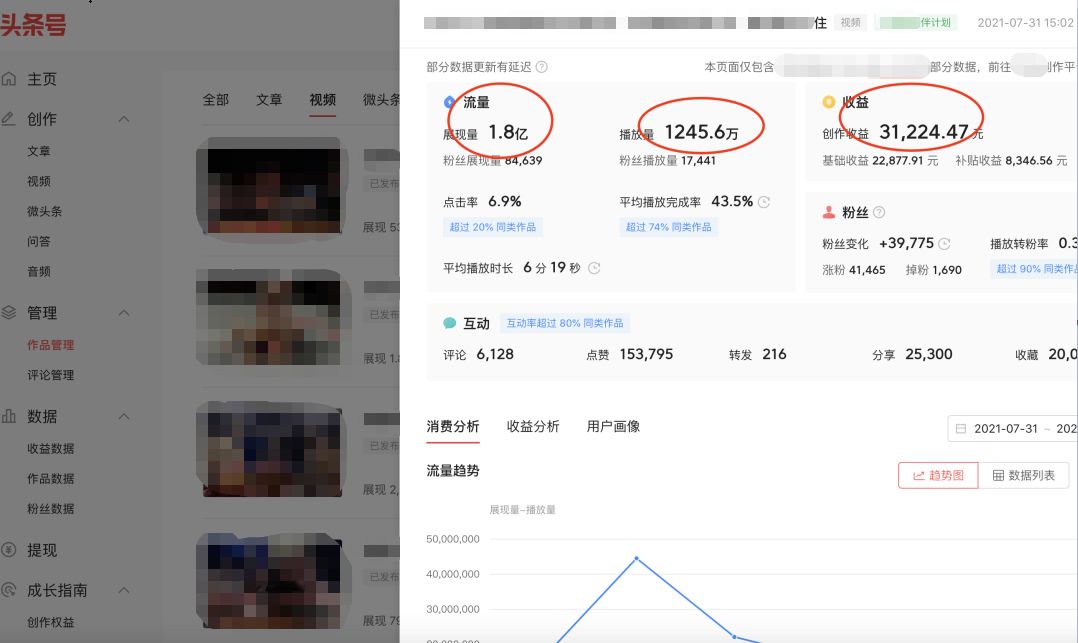Click the fourth video thumbnail in the list
The height and width of the screenshot is (643, 1078).
(272, 580)
